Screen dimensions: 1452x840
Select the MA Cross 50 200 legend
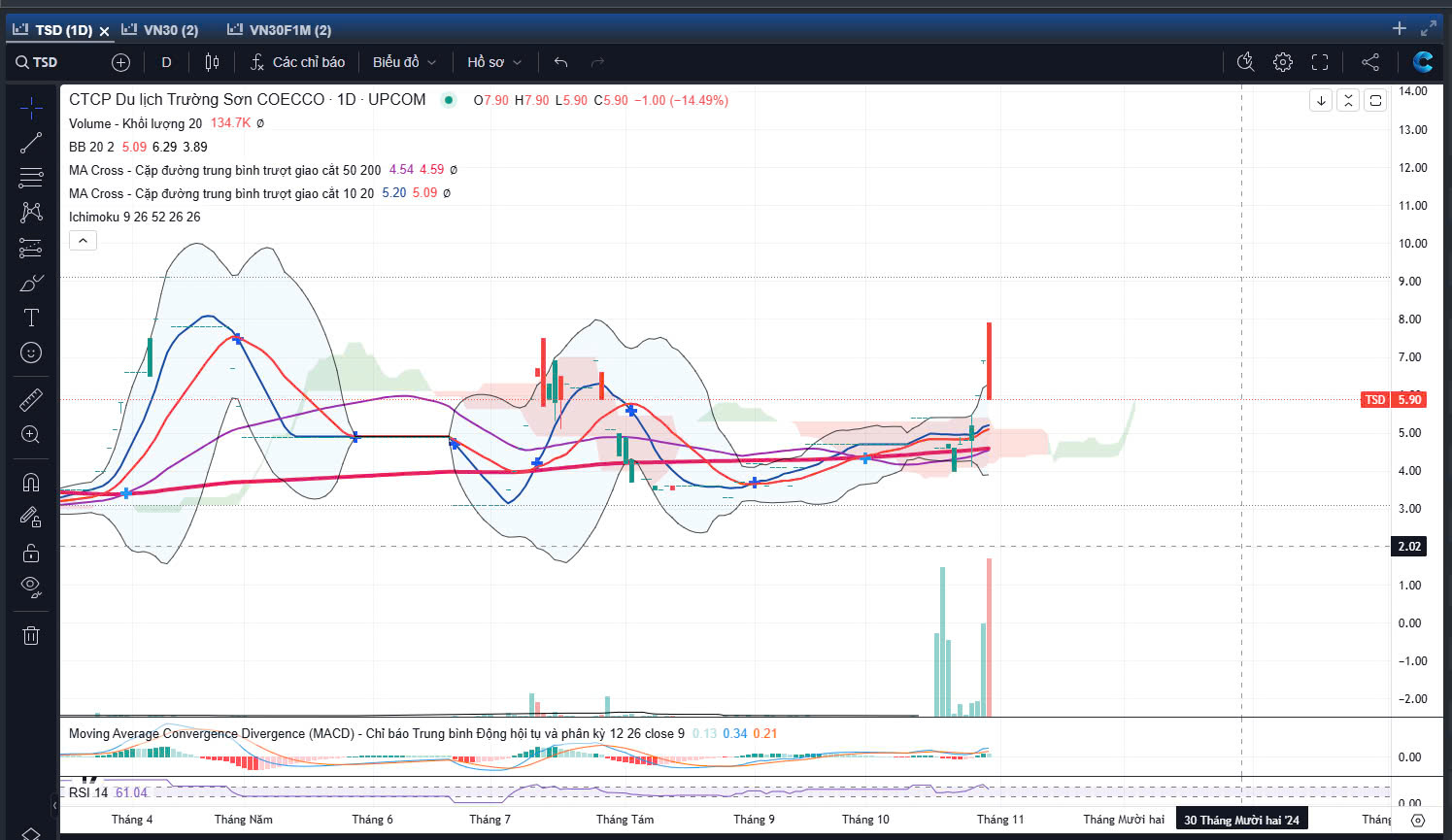click(225, 170)
